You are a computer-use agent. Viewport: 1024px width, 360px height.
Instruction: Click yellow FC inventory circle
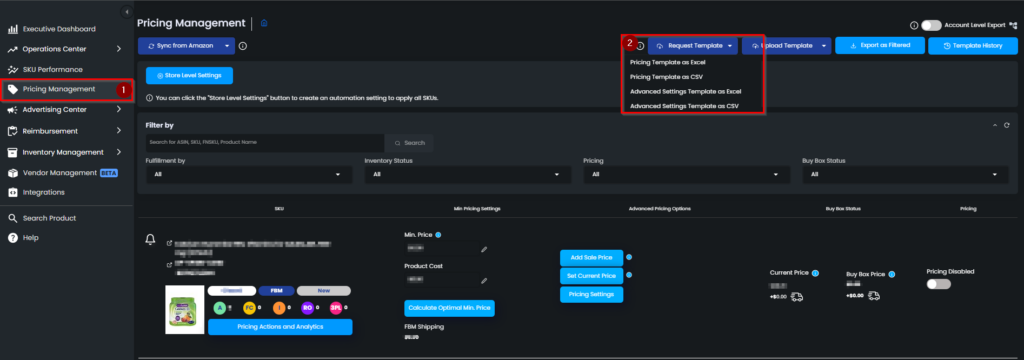(x=249, y=307)
